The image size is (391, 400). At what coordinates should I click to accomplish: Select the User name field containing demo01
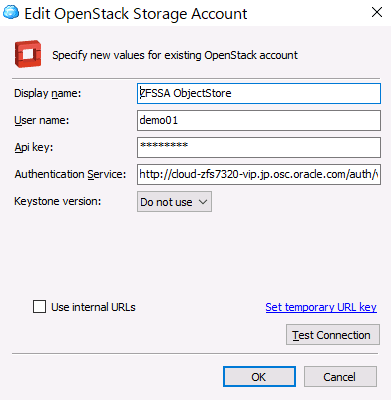point(259,120)
